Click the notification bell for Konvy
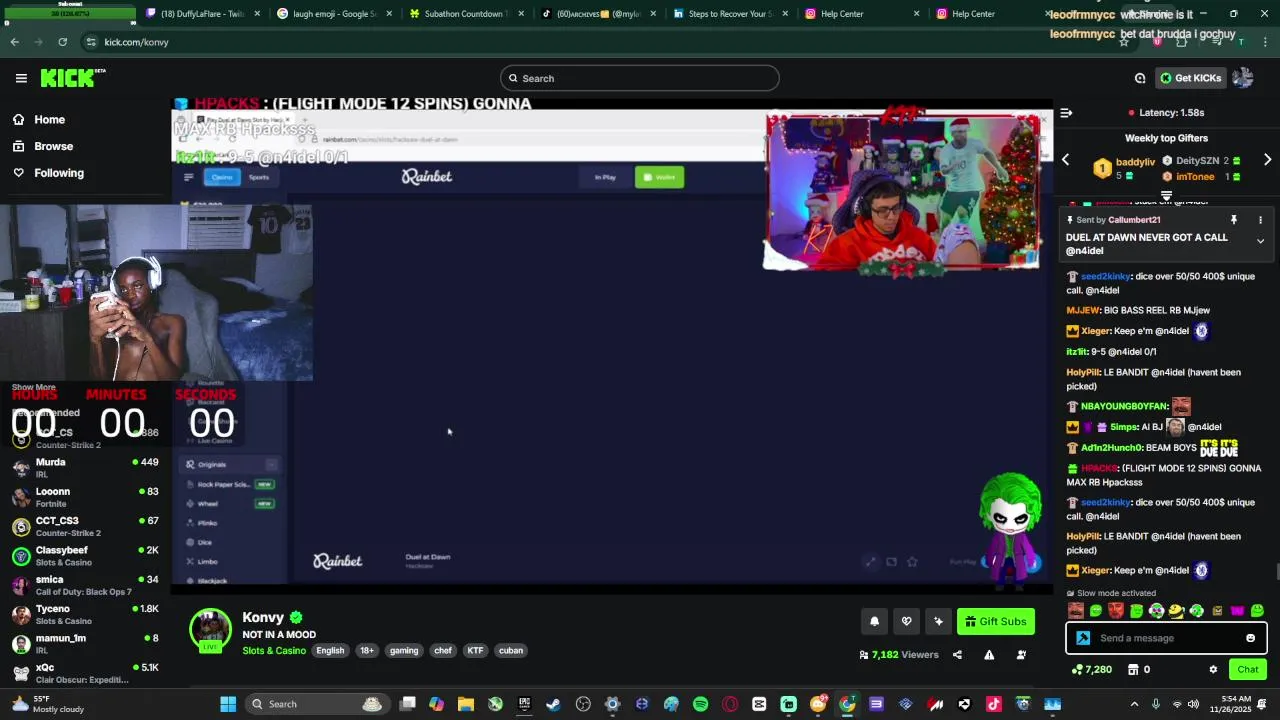1280x720 pixels. click(874, 621)
